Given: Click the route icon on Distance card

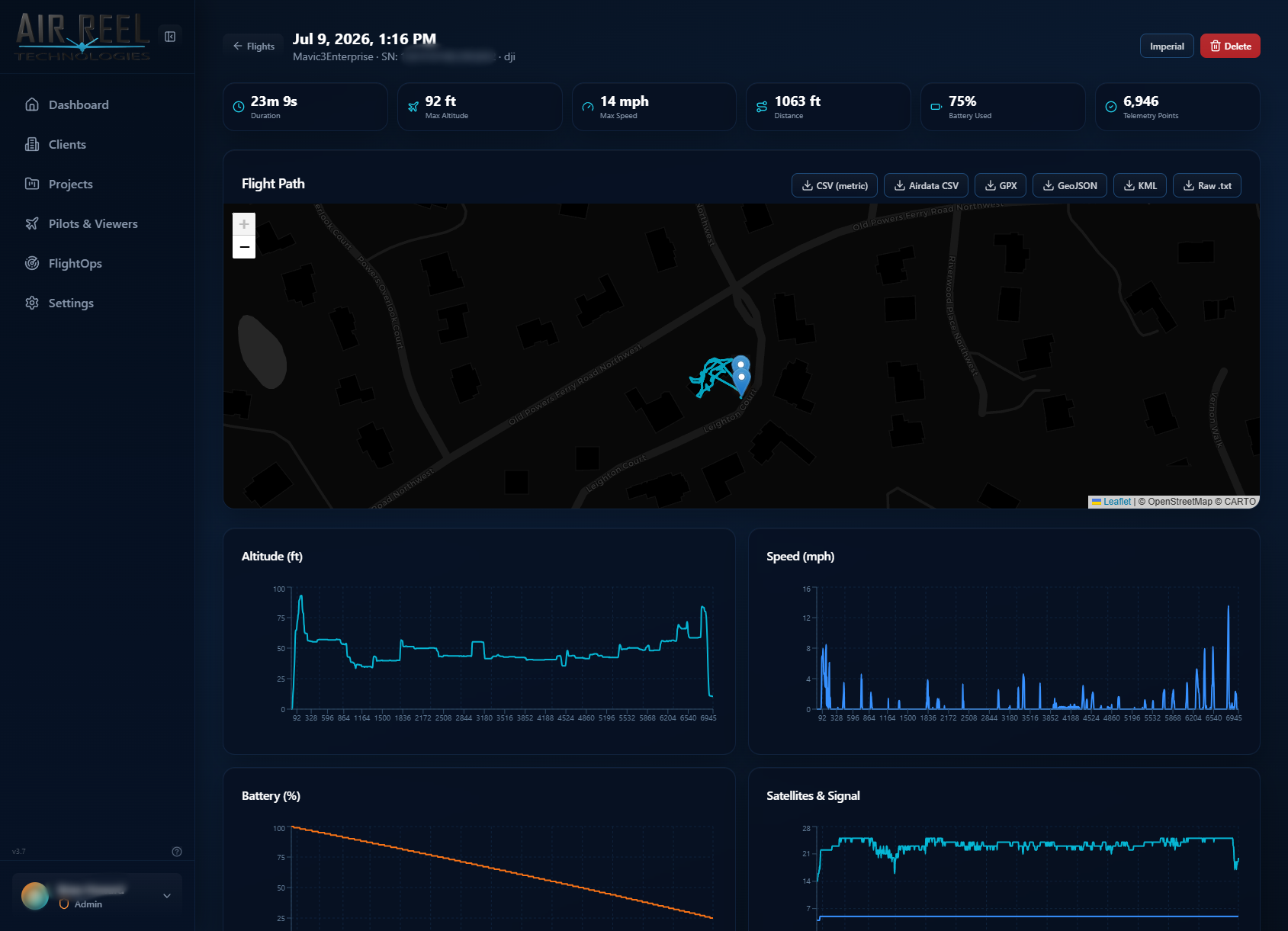Looking at the screenshot, I should 762,107.
